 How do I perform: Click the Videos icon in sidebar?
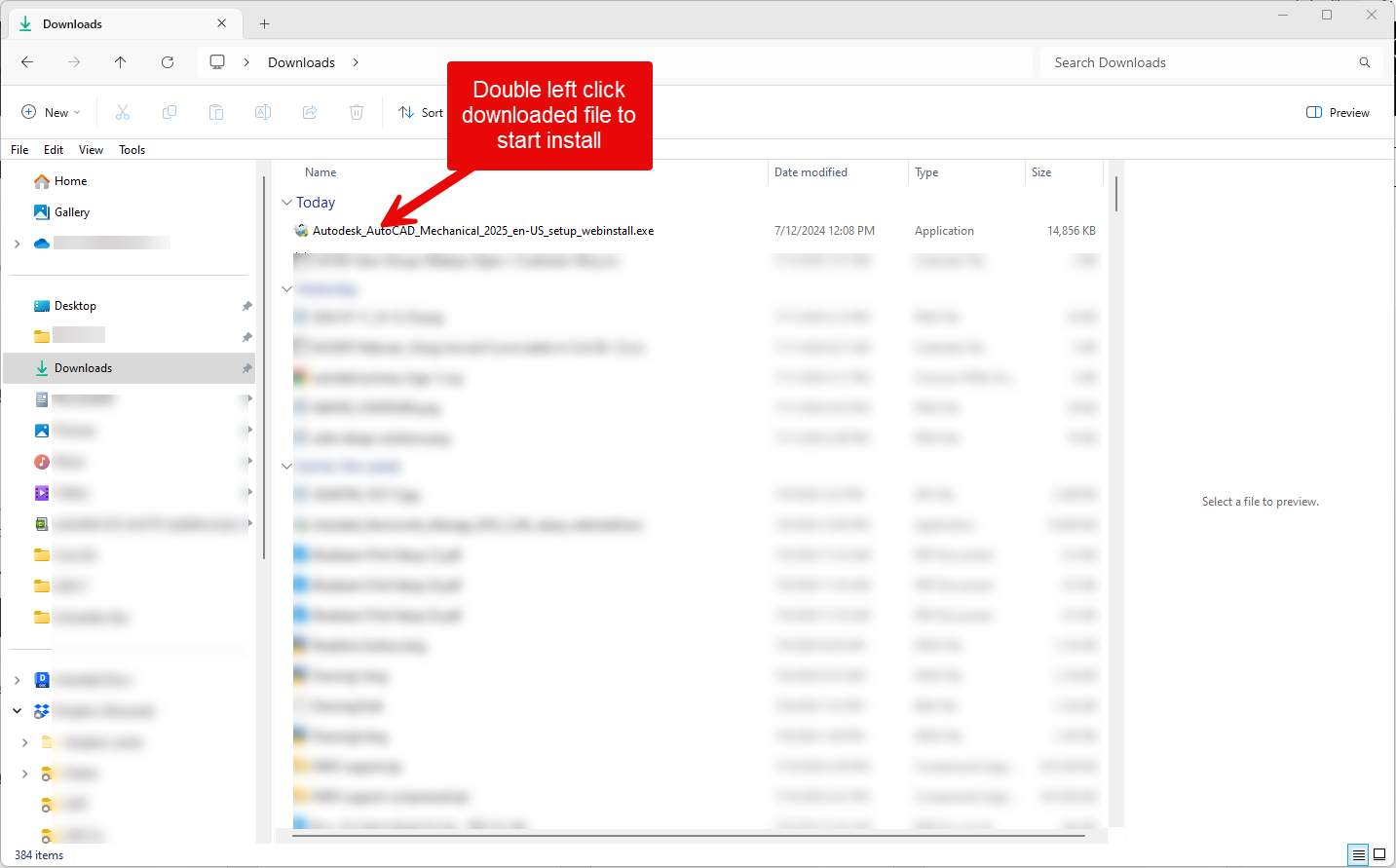pyautogui.click(x=42, y=493)
